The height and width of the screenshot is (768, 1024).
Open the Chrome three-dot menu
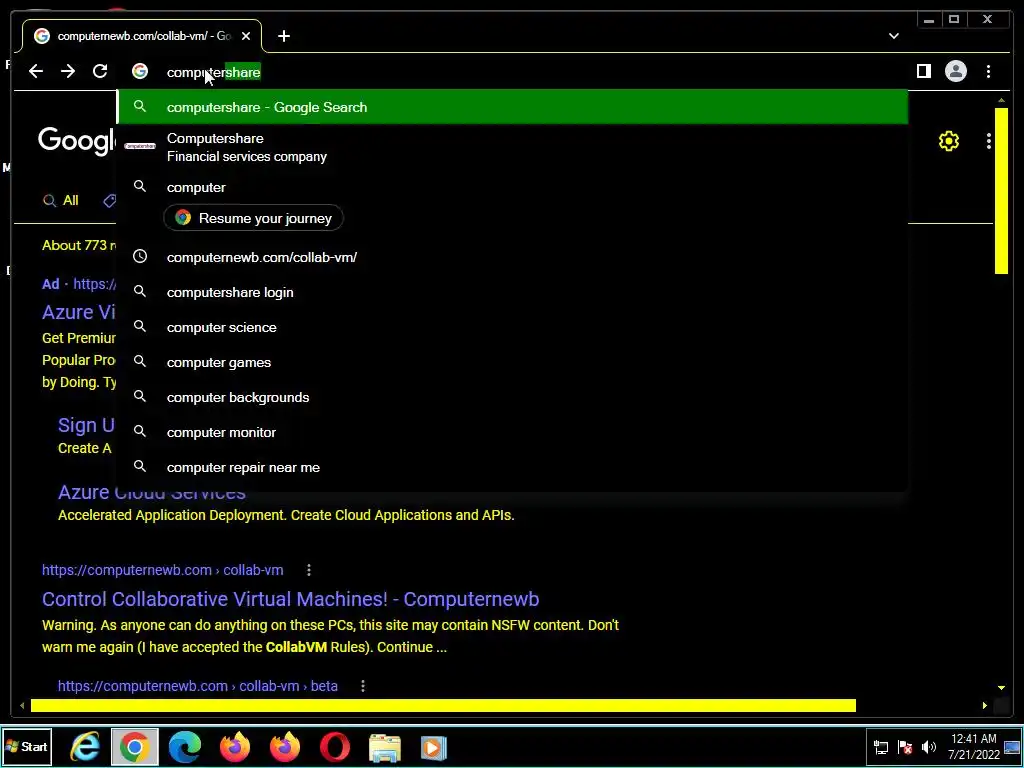(988, 71)
